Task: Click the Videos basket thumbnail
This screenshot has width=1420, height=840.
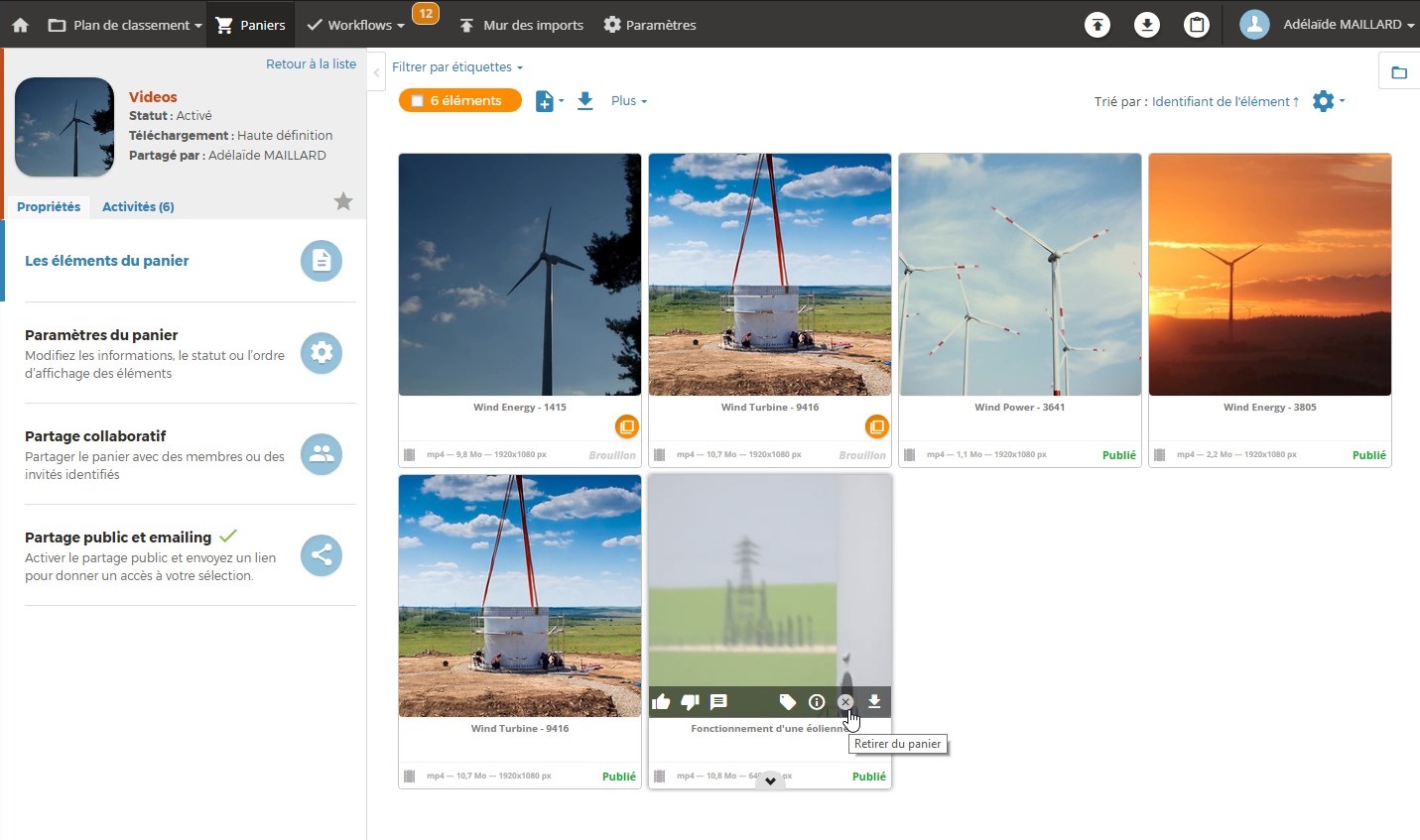Action: (65, 127)
